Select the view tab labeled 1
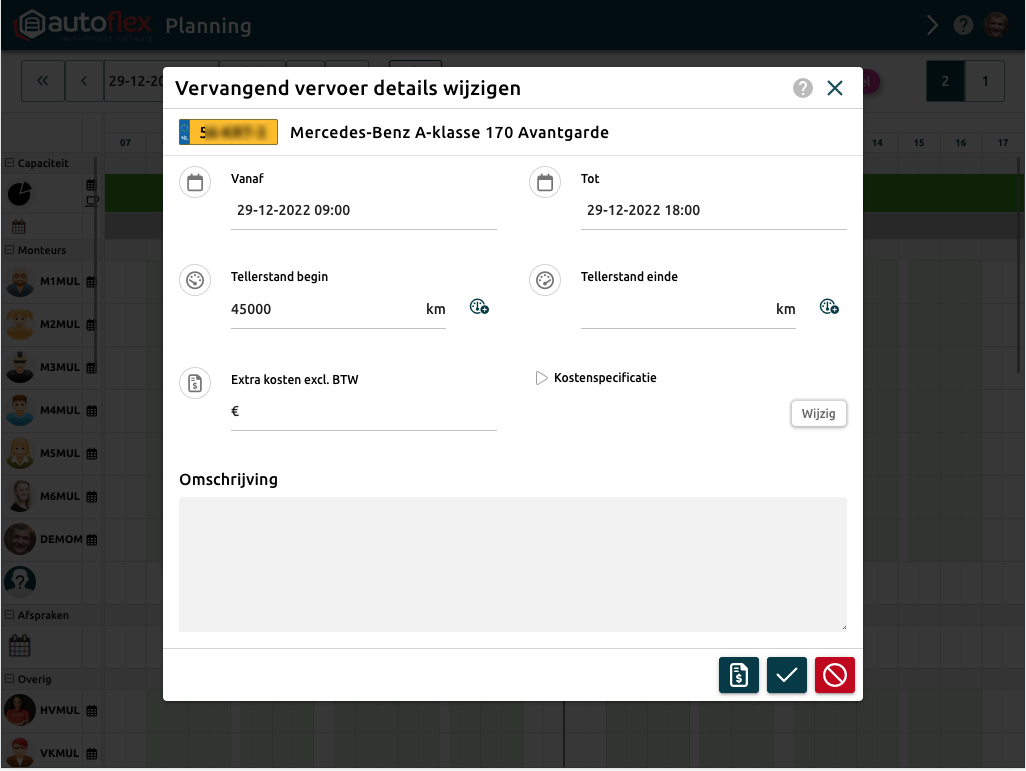The width and height of the screenshot is (1026, 771). pyautogui.click(x=985, y=81)
